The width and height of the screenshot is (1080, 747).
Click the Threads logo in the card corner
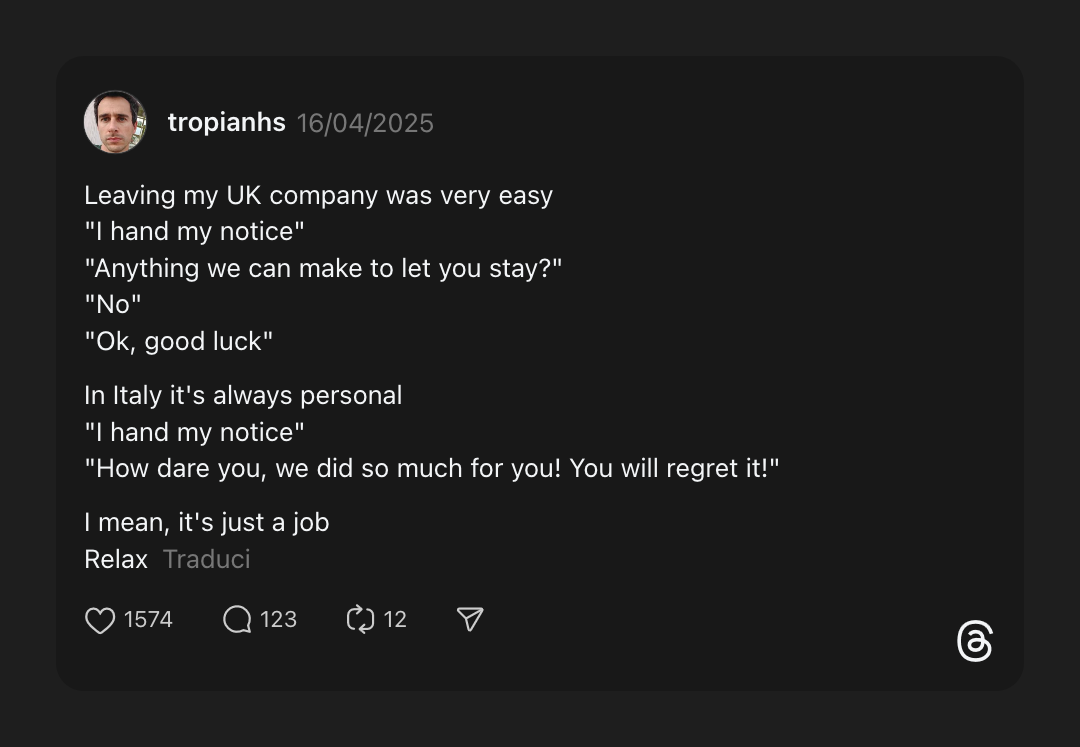[974, 641]
